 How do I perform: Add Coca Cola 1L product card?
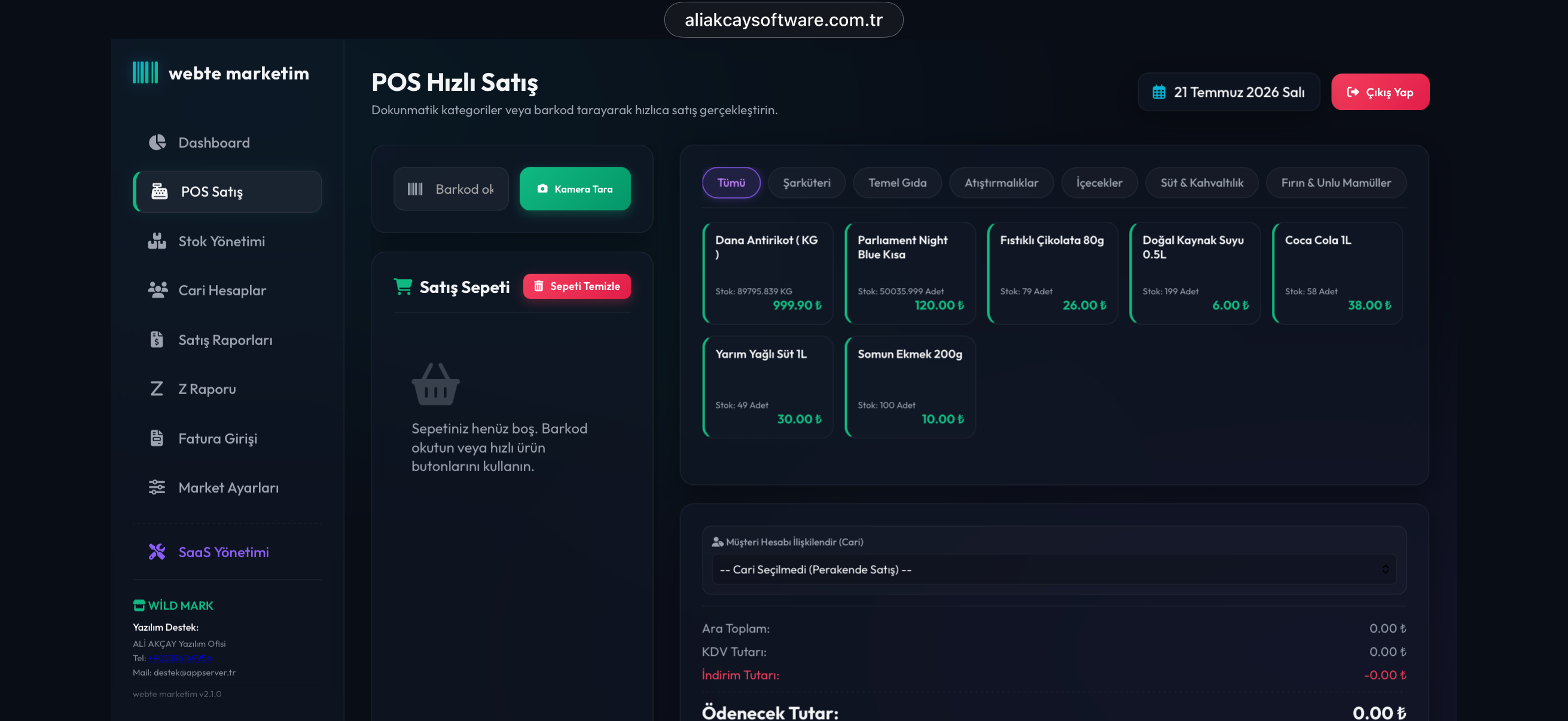click(1337, 273)
